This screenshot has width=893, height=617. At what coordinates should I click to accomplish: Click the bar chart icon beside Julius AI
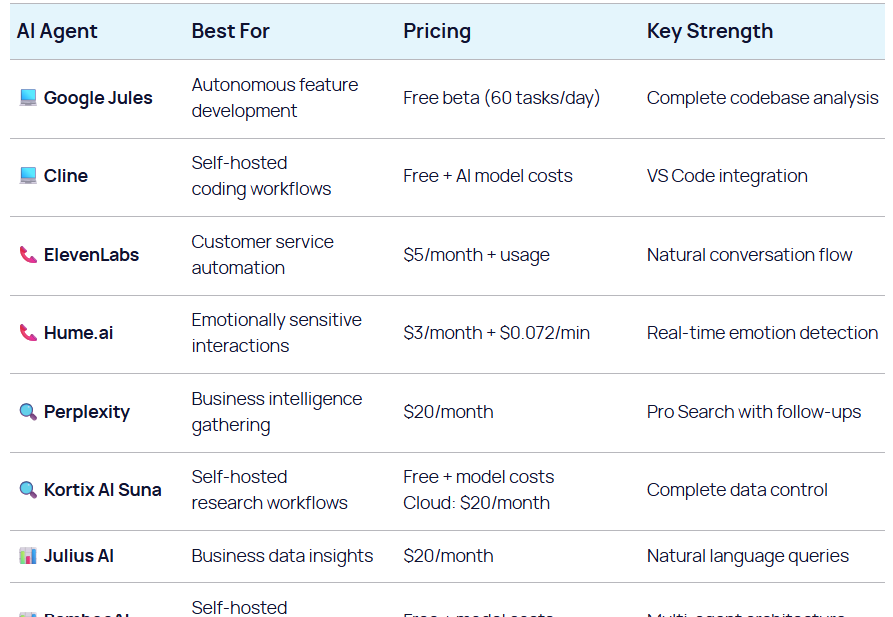[28, 556]
